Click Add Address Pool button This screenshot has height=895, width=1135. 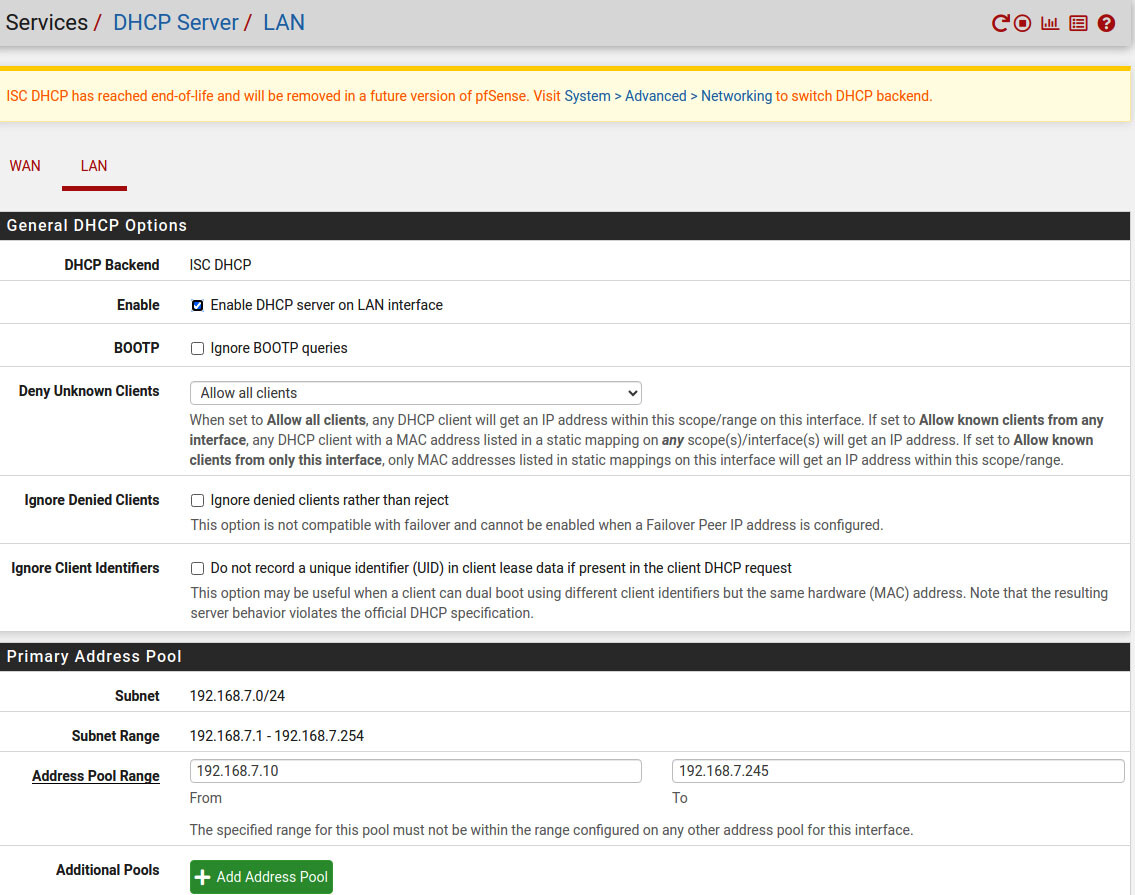pos(261,876)
